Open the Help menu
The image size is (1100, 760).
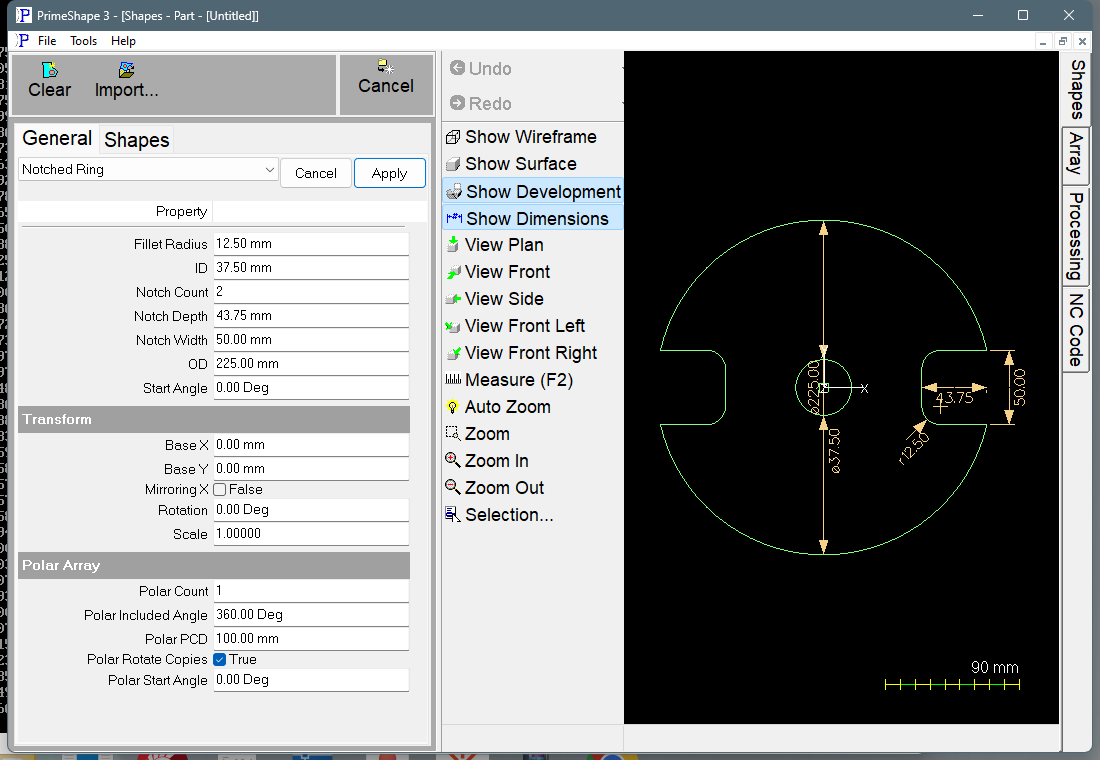point(123,41)
